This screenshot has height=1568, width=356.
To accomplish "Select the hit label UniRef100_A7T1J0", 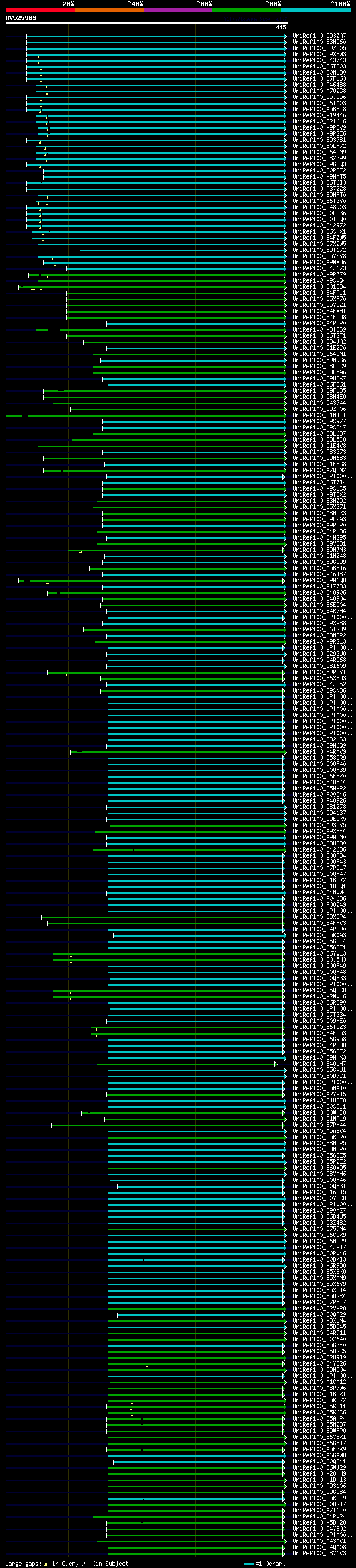I will pyautogui.click(x=319, y=1510).
